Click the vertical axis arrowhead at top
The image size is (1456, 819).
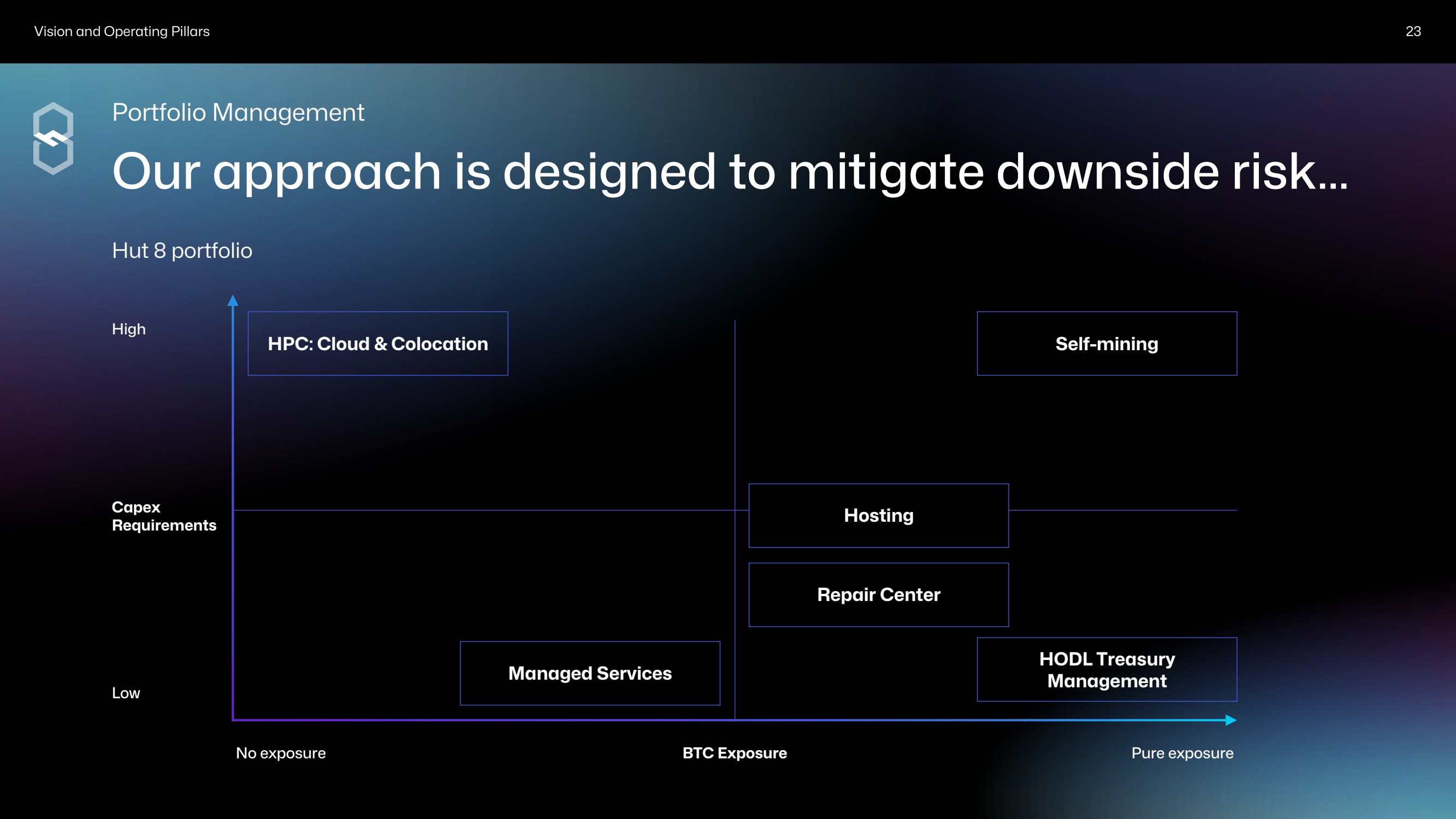pyautogui.click(x=232, y=301)
